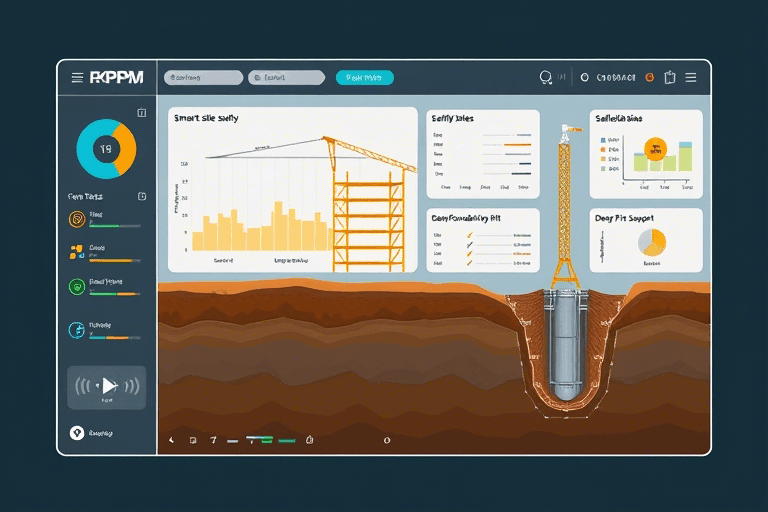Expand the small square icon above donut chart

coord(141,112)
